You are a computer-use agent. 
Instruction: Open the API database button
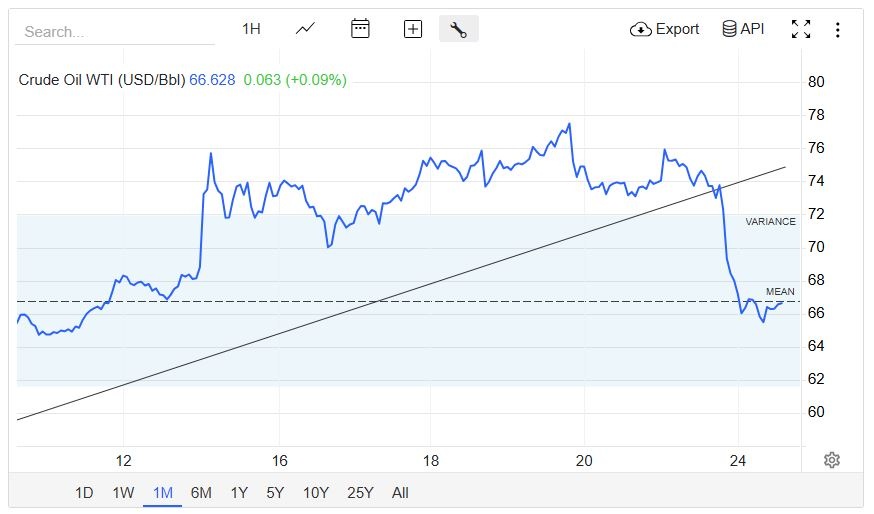(x=743, y=29)
